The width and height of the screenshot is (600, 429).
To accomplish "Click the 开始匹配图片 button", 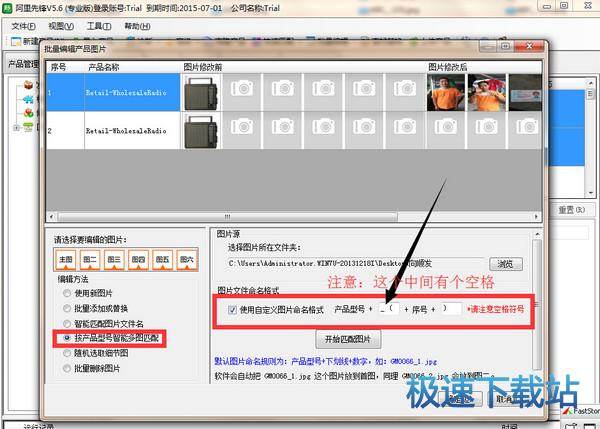I will point(348,339).
